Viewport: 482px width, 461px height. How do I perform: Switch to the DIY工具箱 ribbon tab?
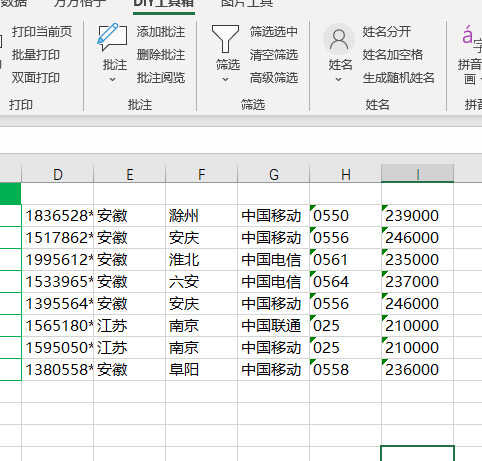pos(164,4)
